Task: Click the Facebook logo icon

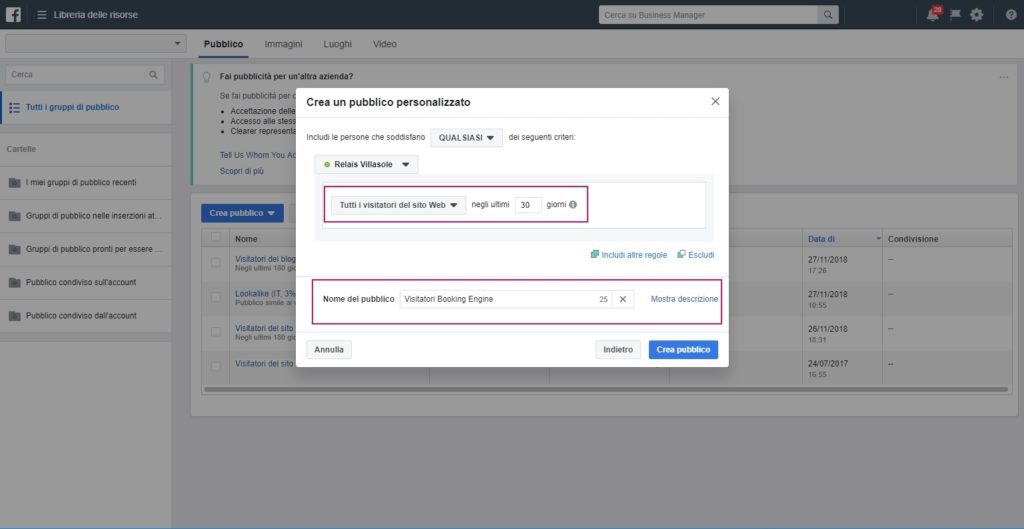Action: (x=15, y=14)
